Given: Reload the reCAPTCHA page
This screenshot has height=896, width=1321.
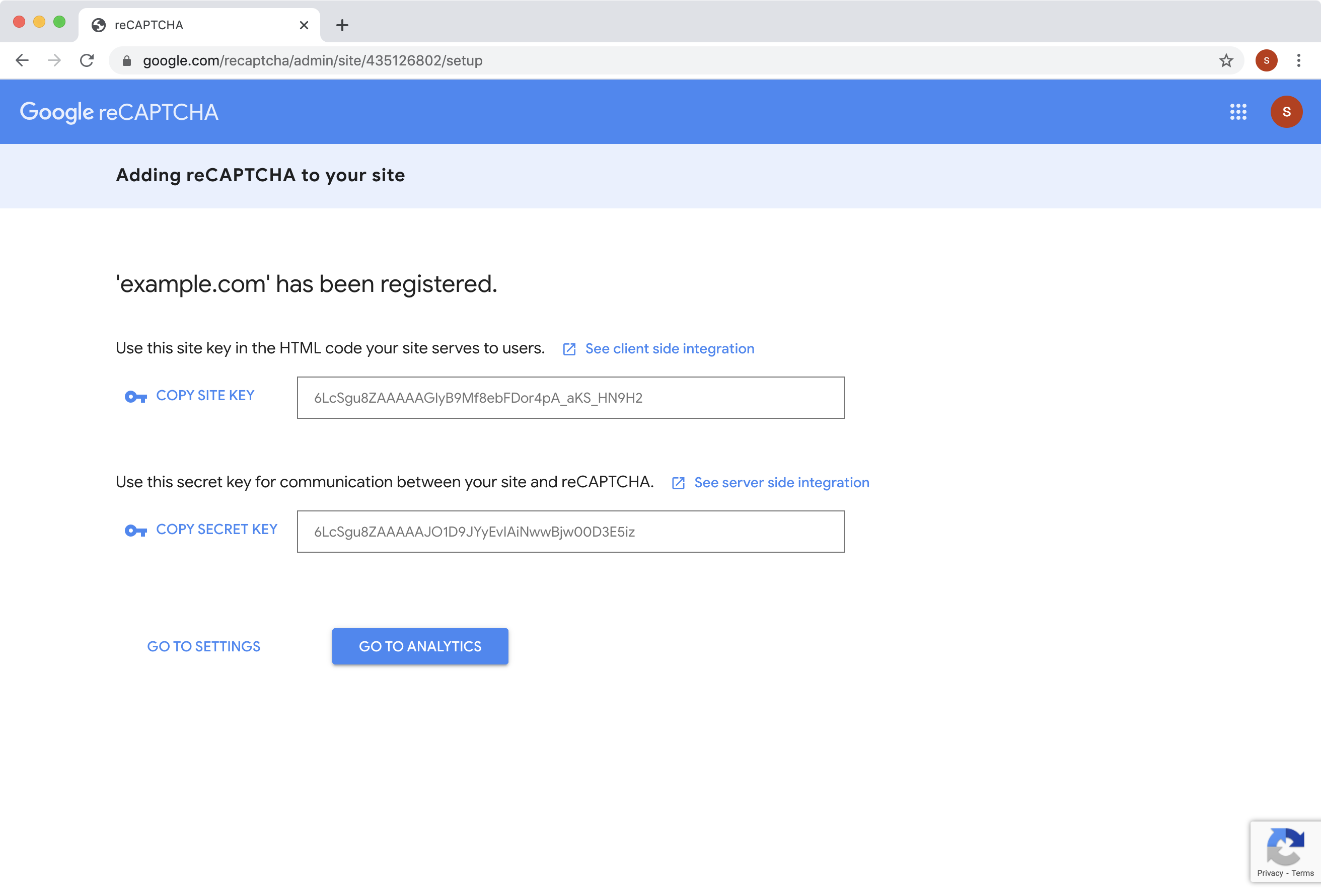Looking at the screenshot, I should coord(87,60).
